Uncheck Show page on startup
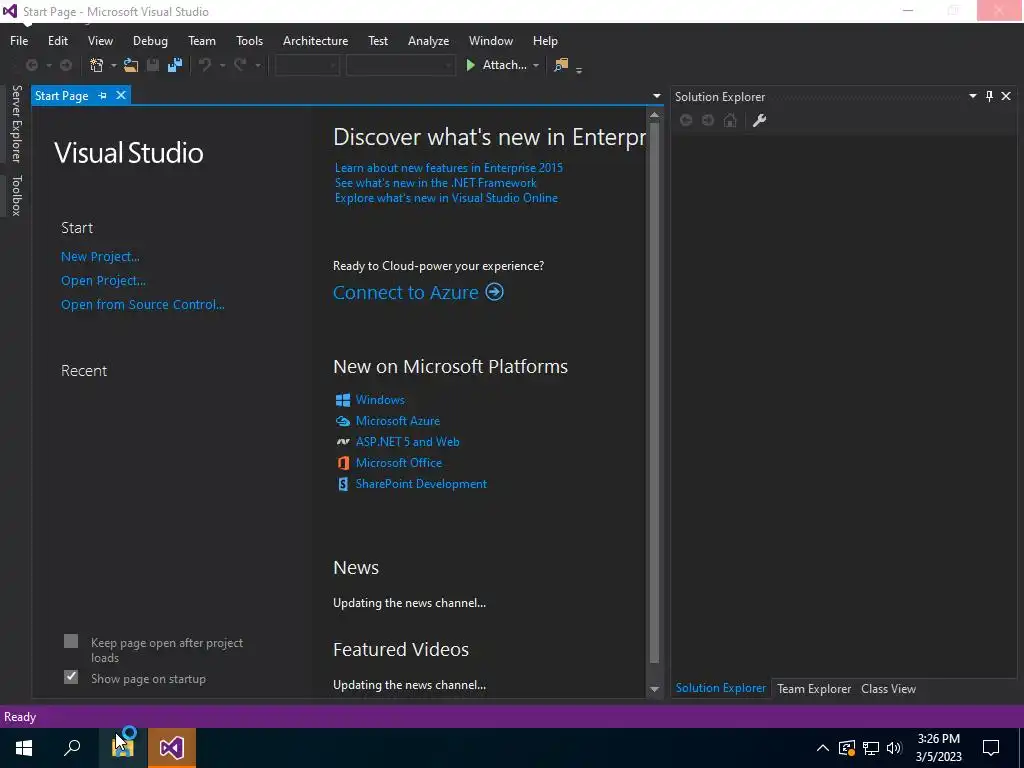 click(71, 677)
